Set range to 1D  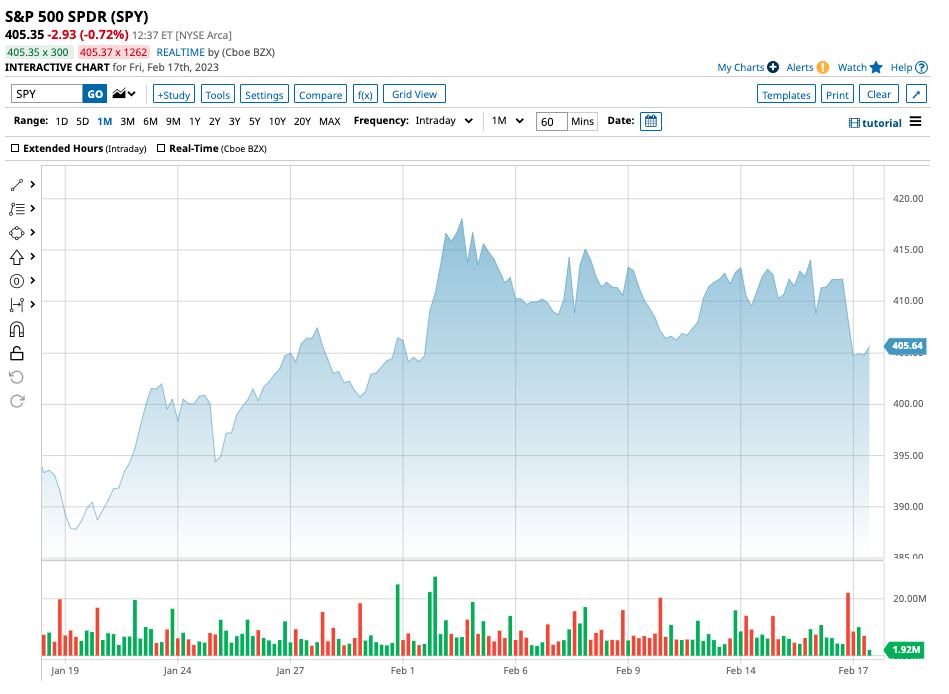tap(62, 122)
